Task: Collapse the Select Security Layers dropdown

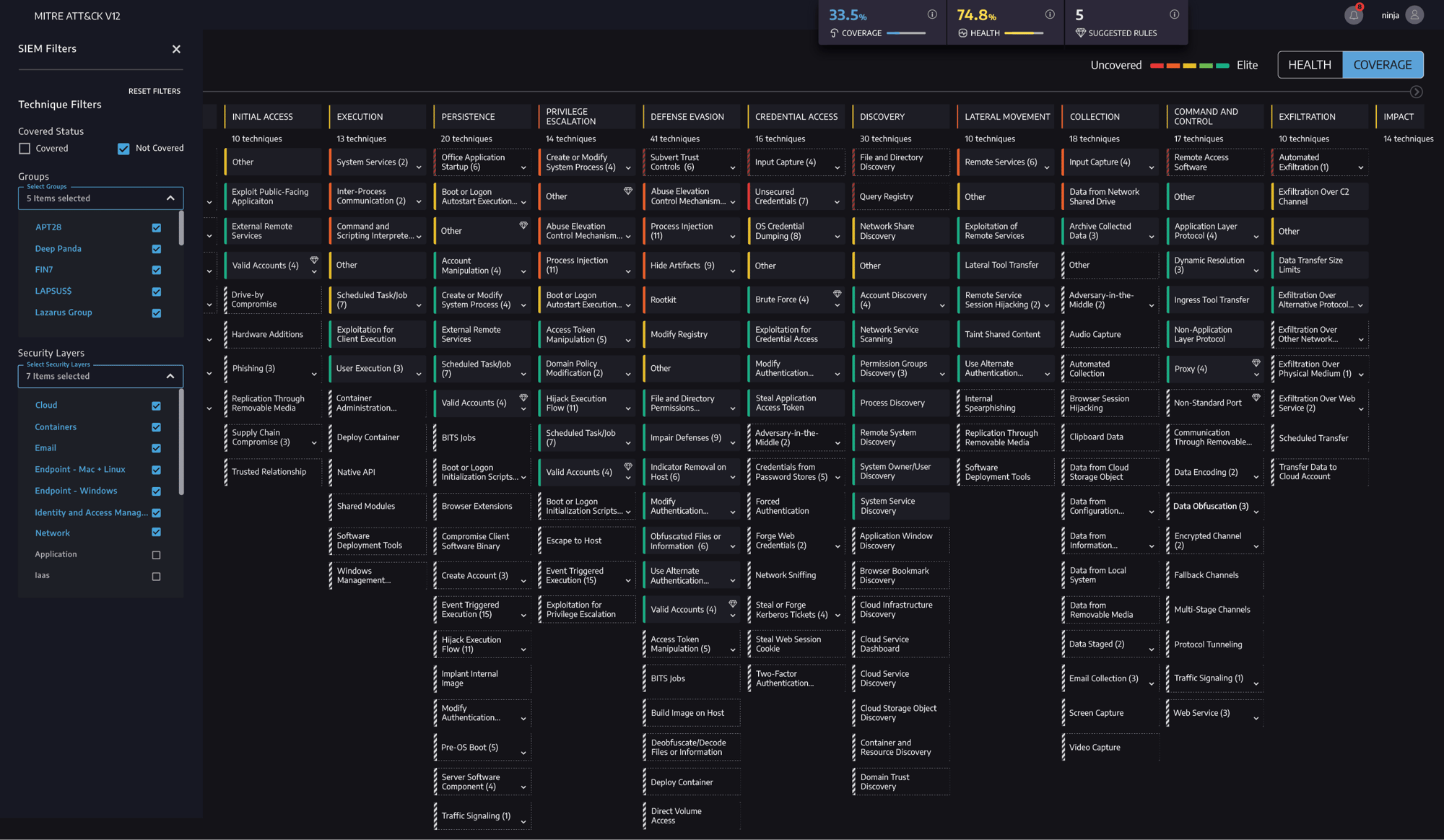Action: pyautogui.click(x=170, y=376)
